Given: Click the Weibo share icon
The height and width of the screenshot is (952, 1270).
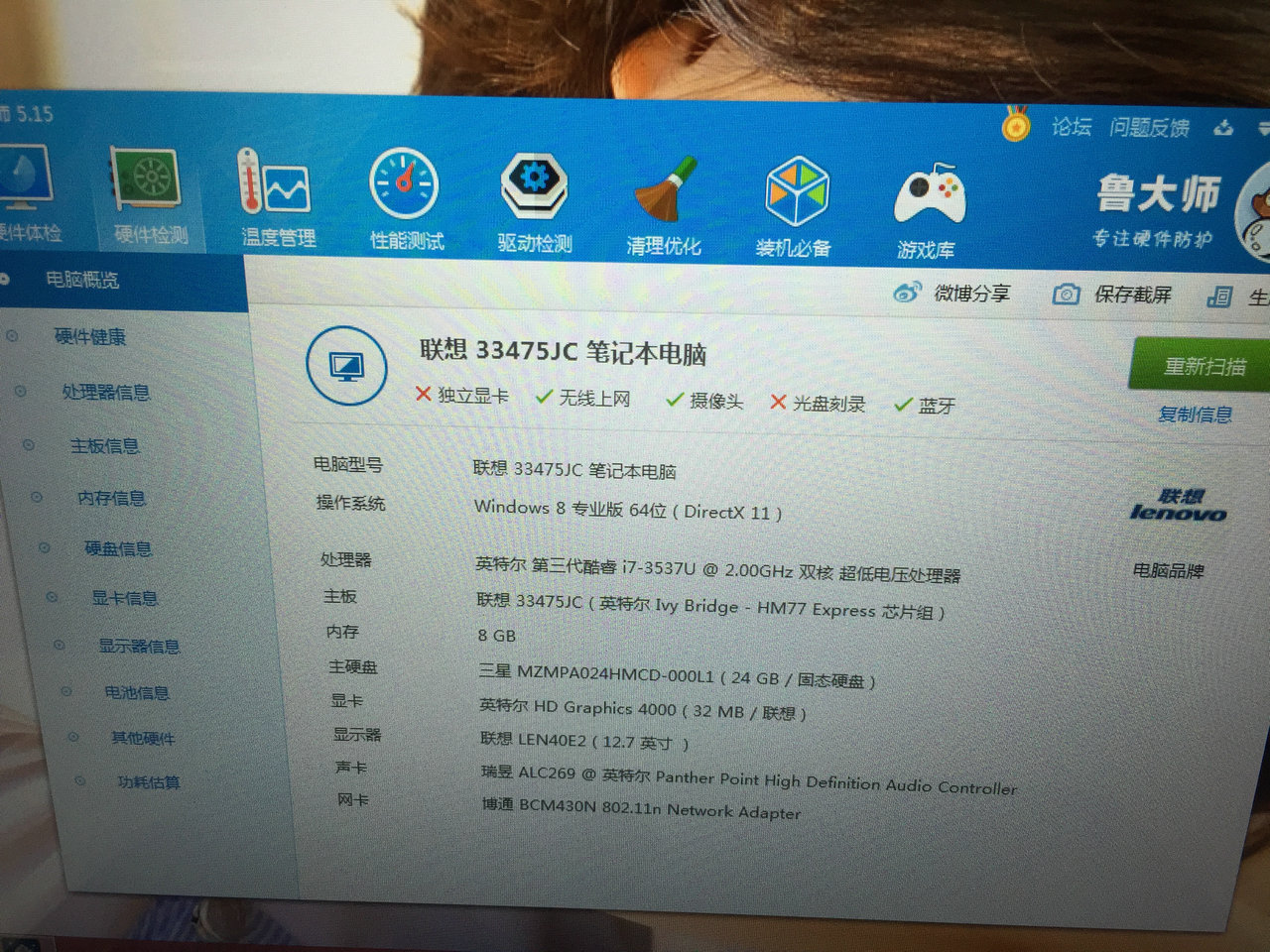Looking at the screenshot, I should click(x=907, y=293).
